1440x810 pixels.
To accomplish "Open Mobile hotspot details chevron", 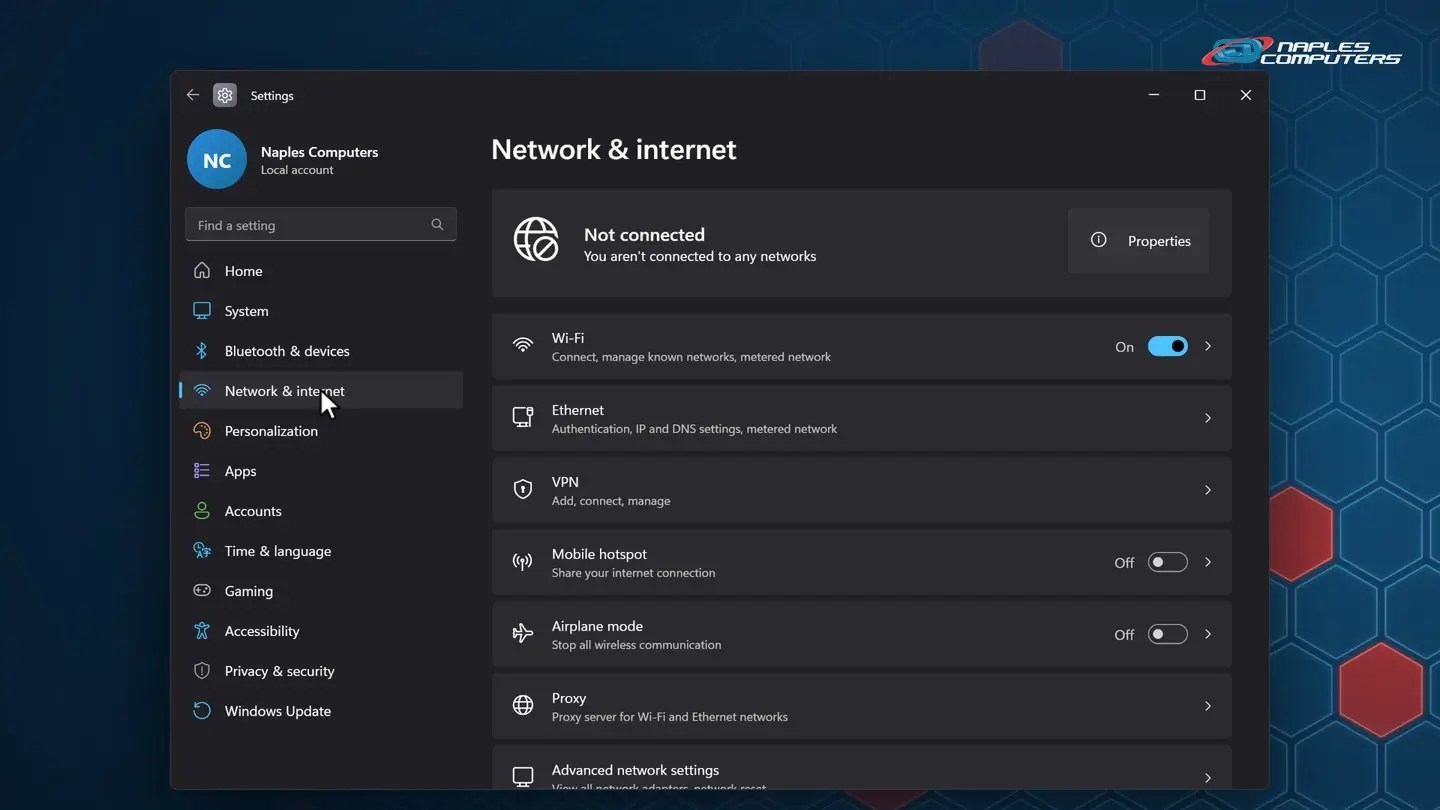I will coord(1208,562).
